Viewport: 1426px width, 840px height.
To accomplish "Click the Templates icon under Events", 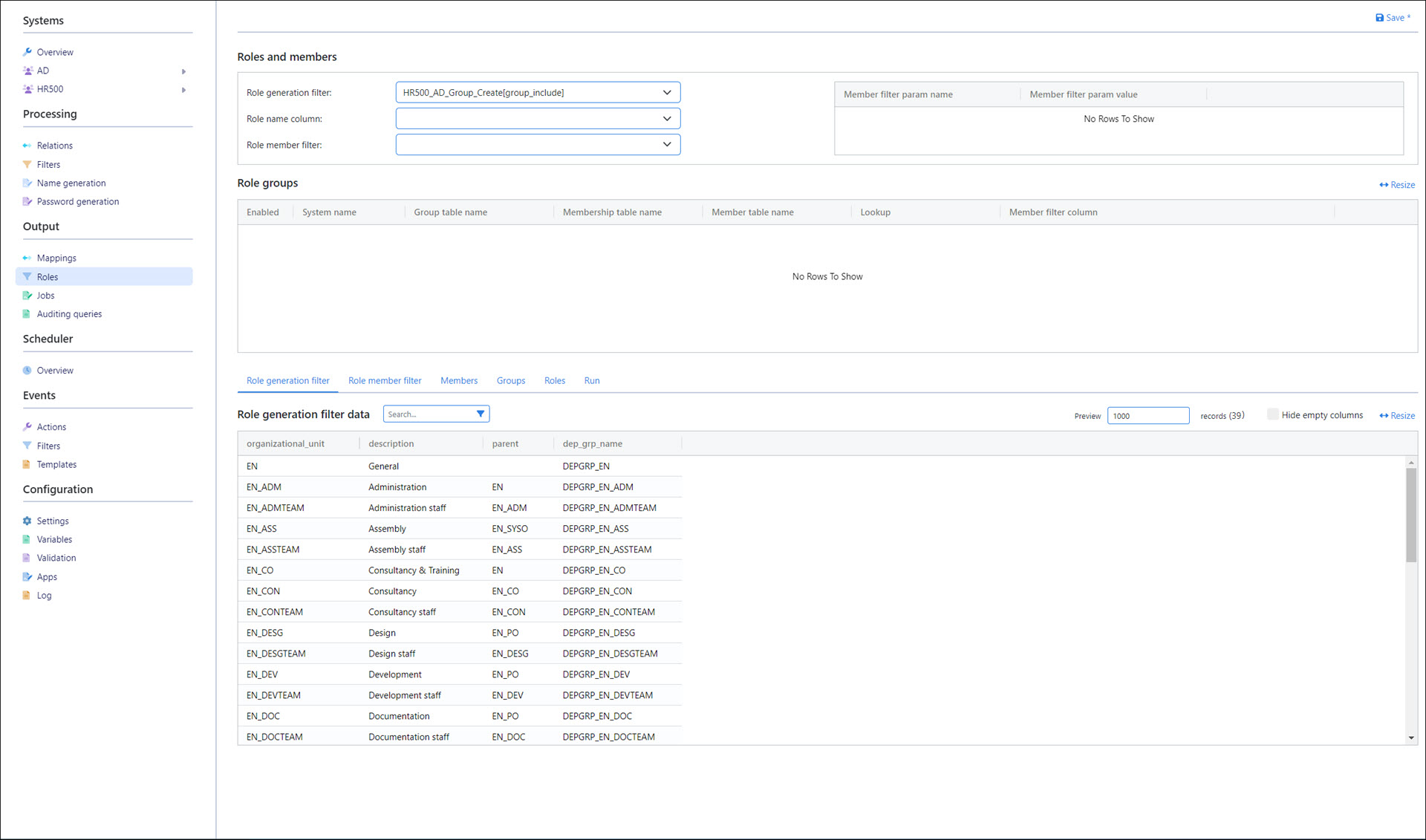I will tap(27, 465).
